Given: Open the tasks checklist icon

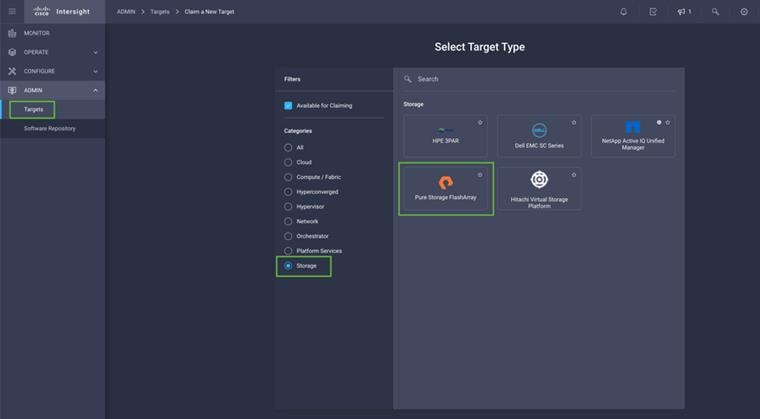Looking at the screenshot, I should pos(653,12).
